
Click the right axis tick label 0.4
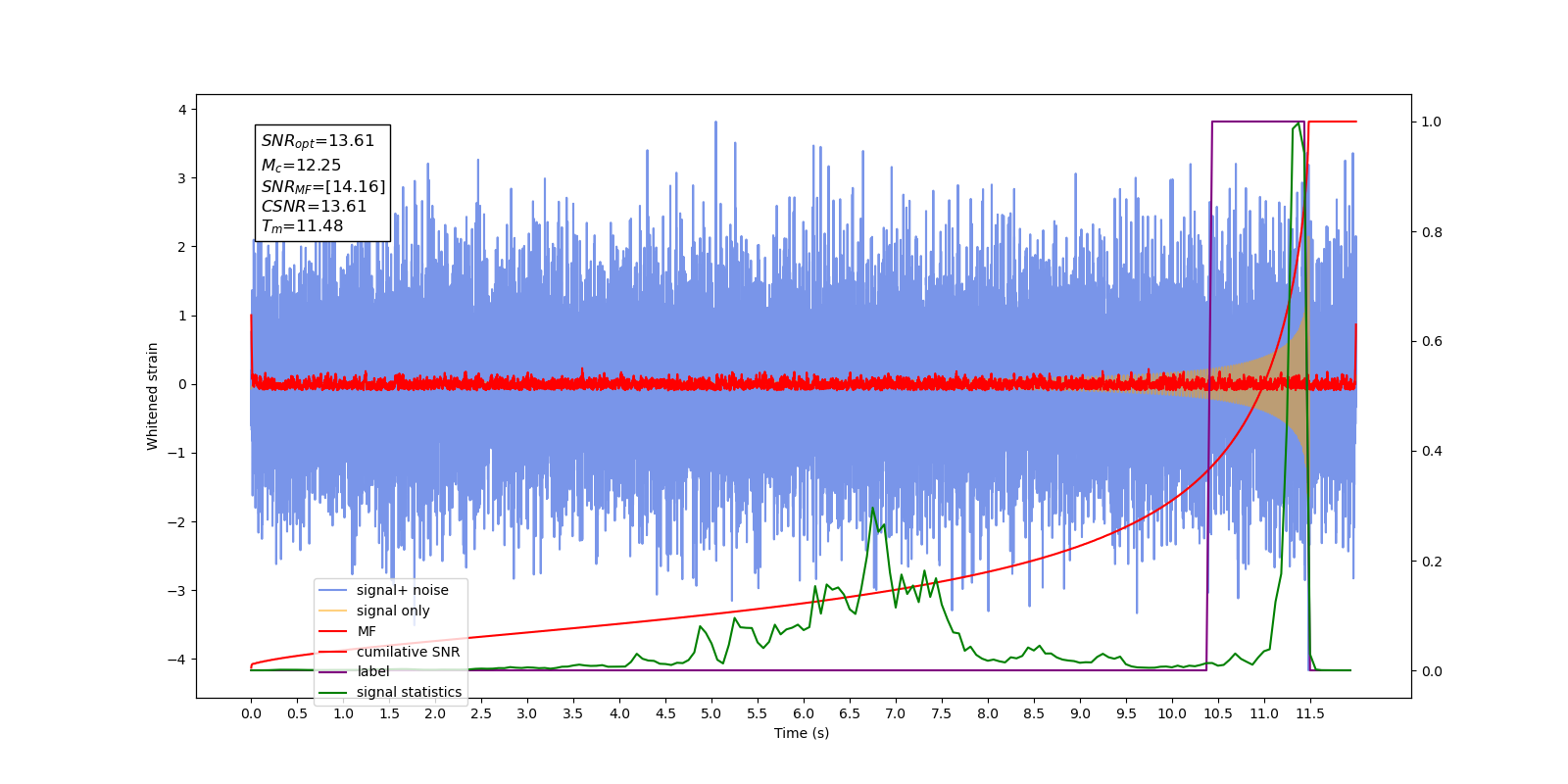(x=1432, y=452)
